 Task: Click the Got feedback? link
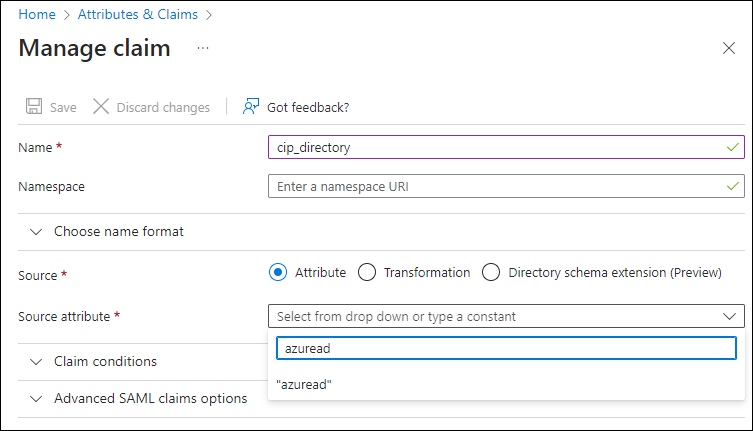click(x=307, y=107)
